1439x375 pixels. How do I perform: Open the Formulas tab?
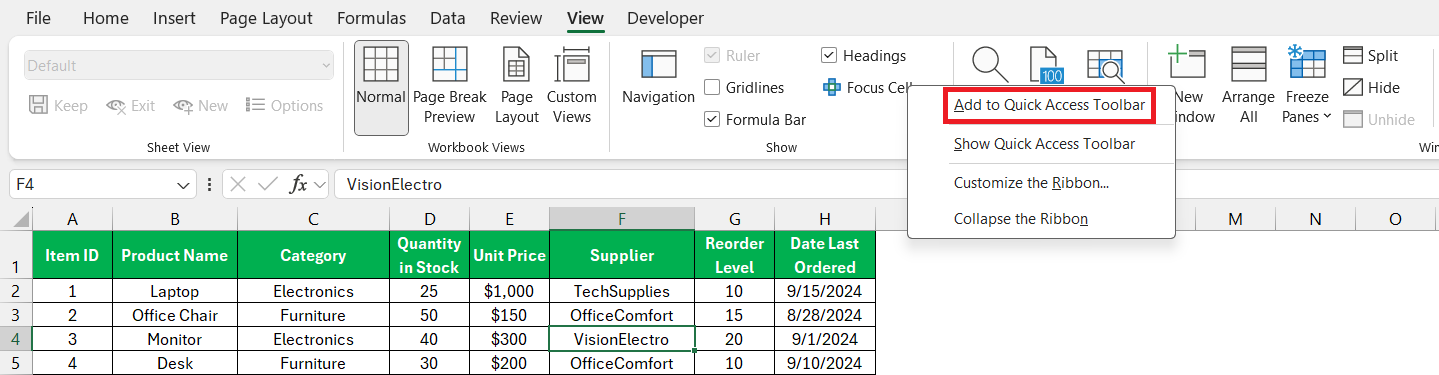point(372,18)
